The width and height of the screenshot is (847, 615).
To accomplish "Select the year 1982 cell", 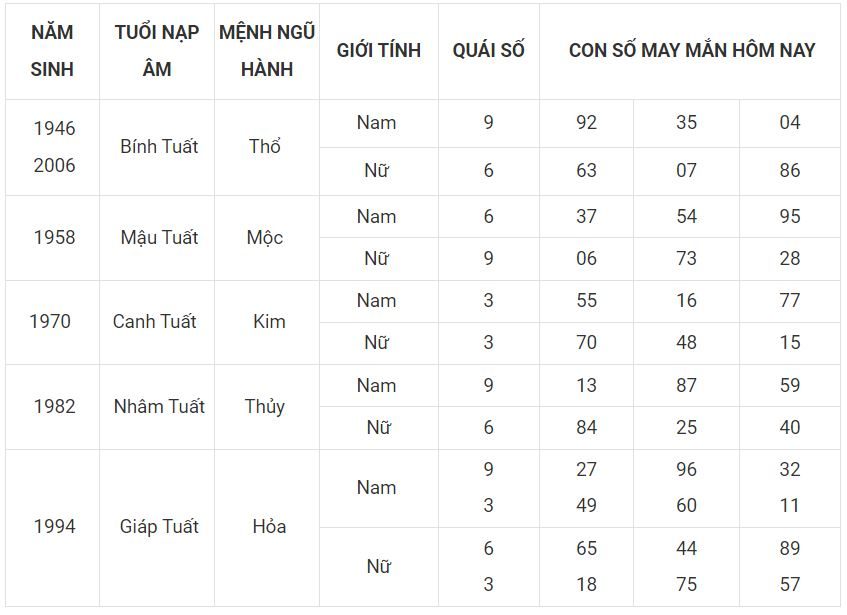I will 54,407.
